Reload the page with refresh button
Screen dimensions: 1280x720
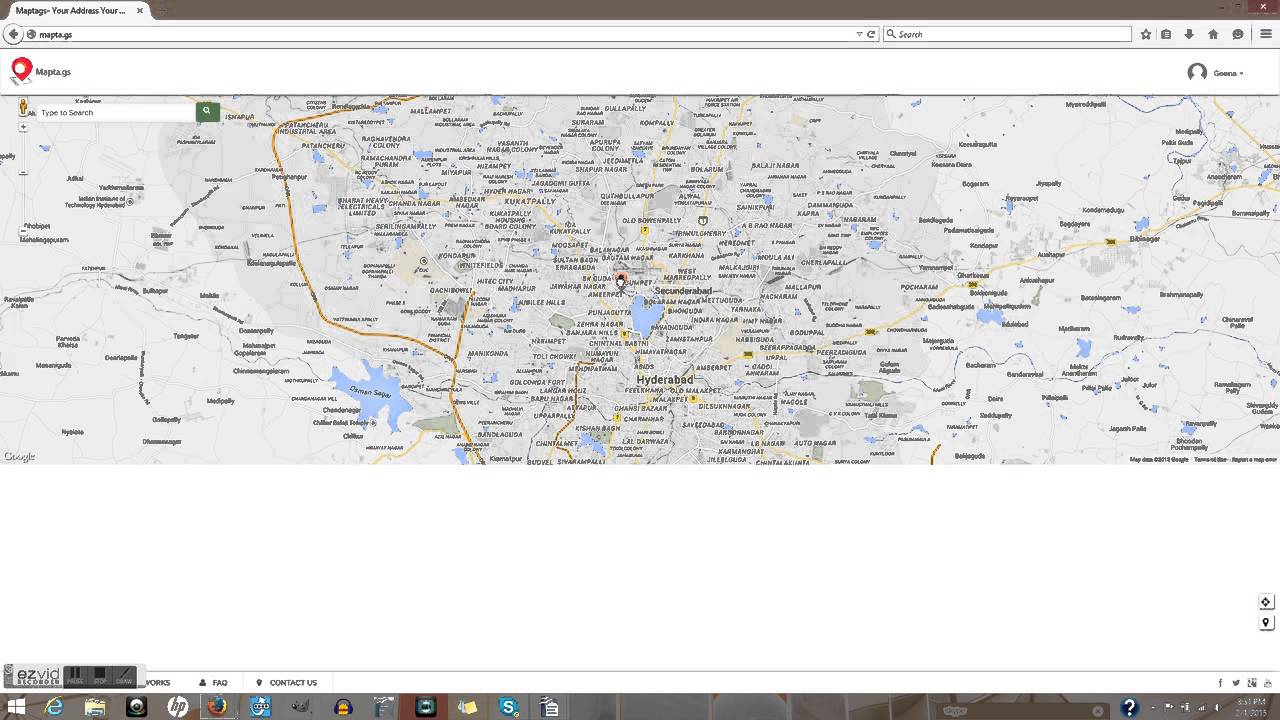[871, 34]
